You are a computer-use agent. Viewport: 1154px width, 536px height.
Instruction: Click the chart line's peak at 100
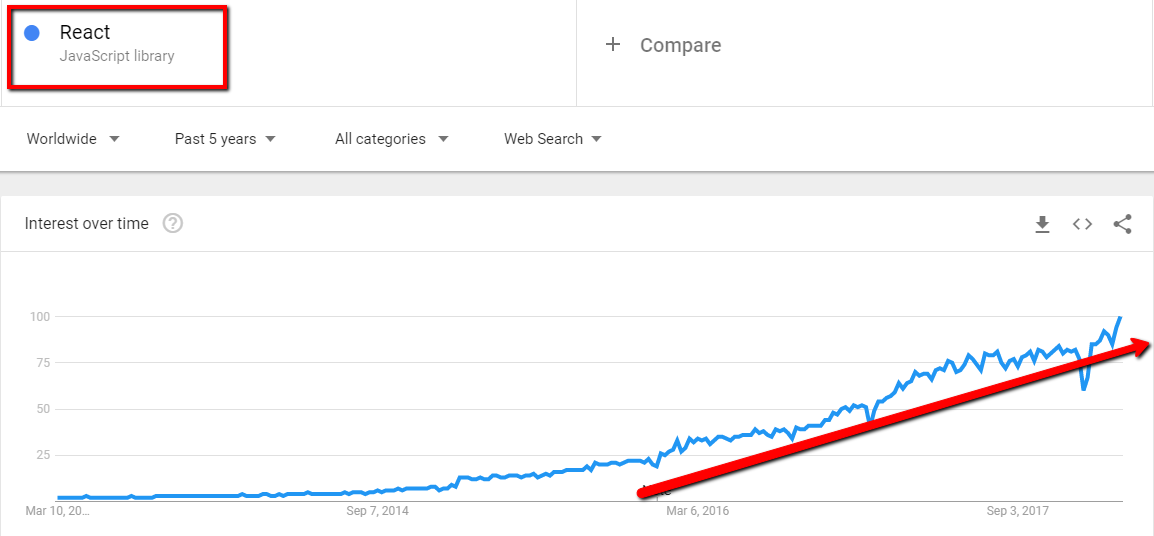point(1119,317)
